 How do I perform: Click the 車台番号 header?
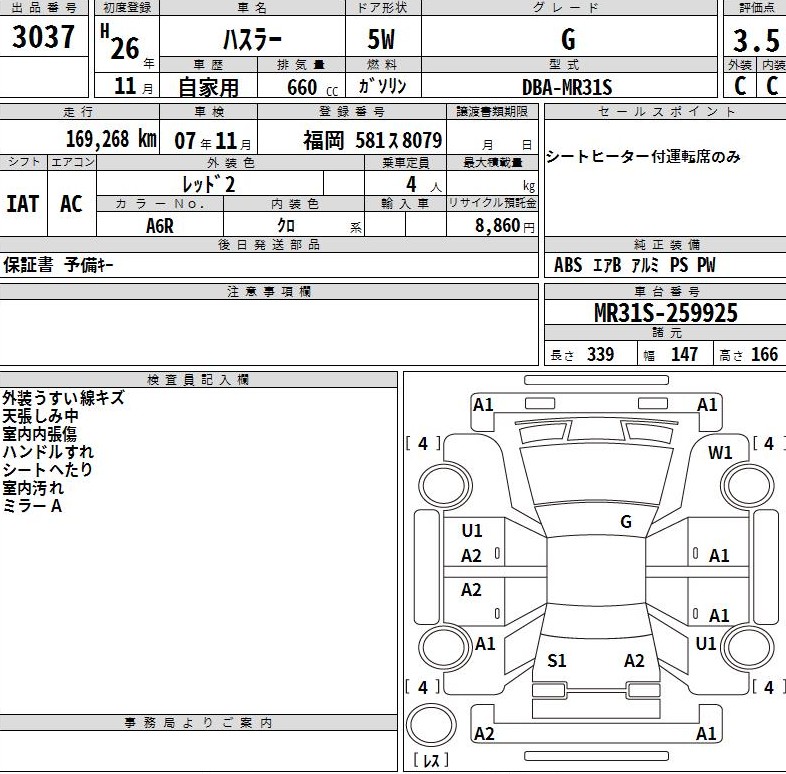pos(667,292)
